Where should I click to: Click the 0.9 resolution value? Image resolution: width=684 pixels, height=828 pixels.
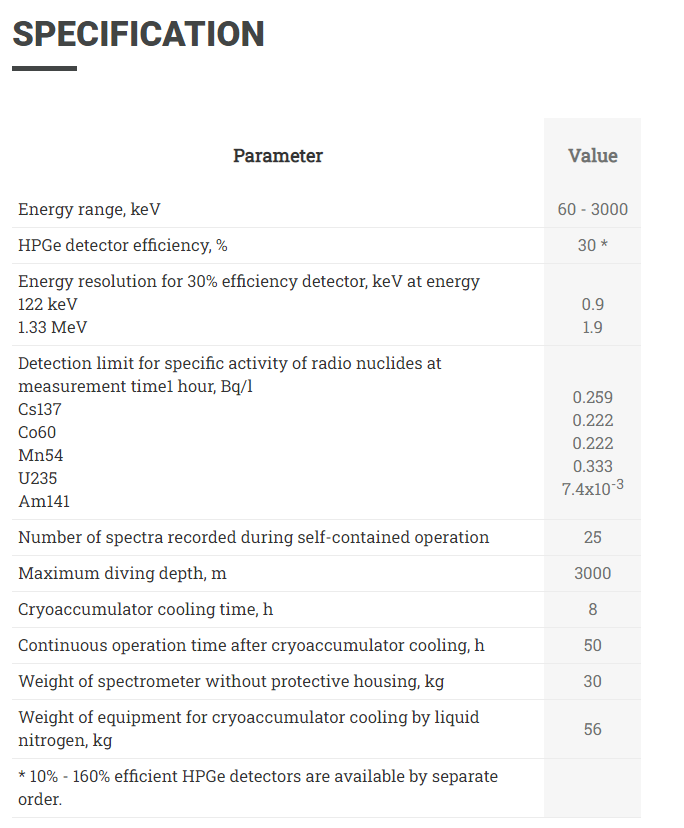pyautogui.click(x=592, y=304)
